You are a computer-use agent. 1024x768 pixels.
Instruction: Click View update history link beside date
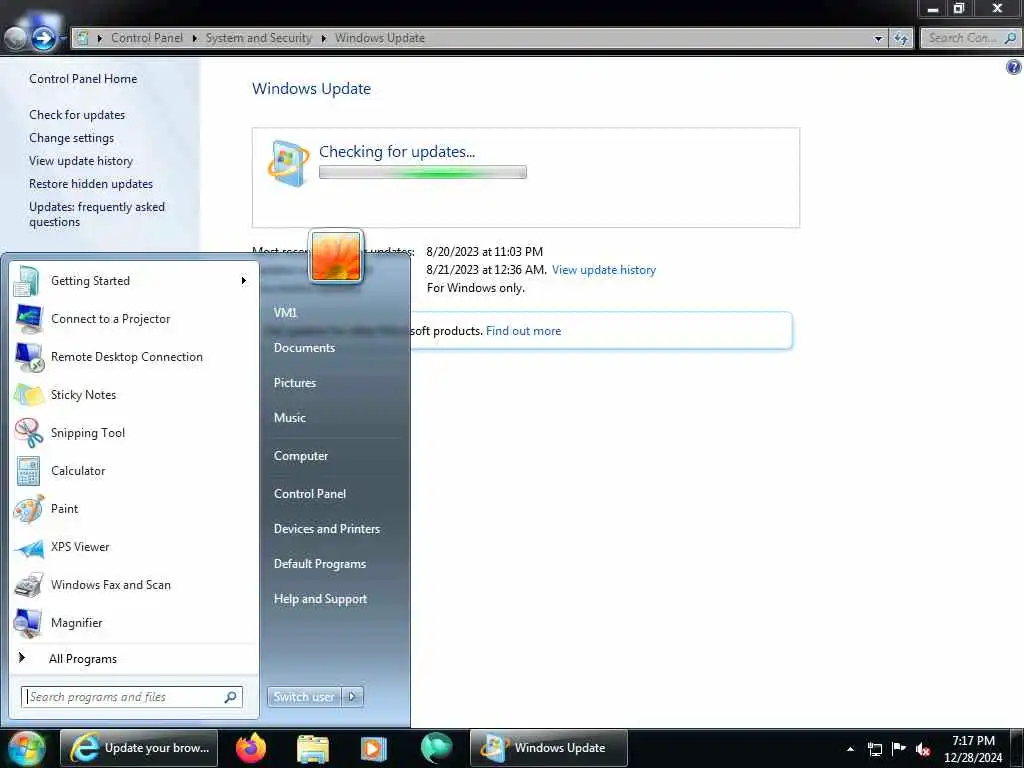[x=603, y=270]
